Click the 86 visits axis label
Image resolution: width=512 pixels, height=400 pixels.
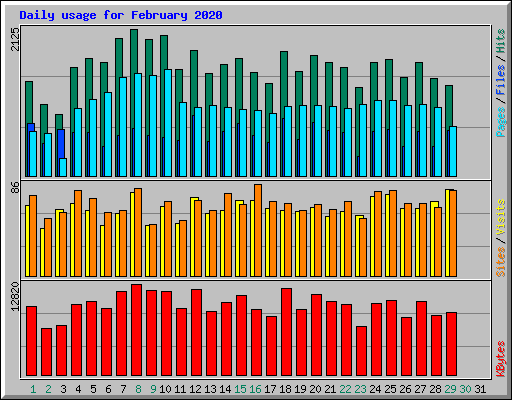tap(16, 188)
